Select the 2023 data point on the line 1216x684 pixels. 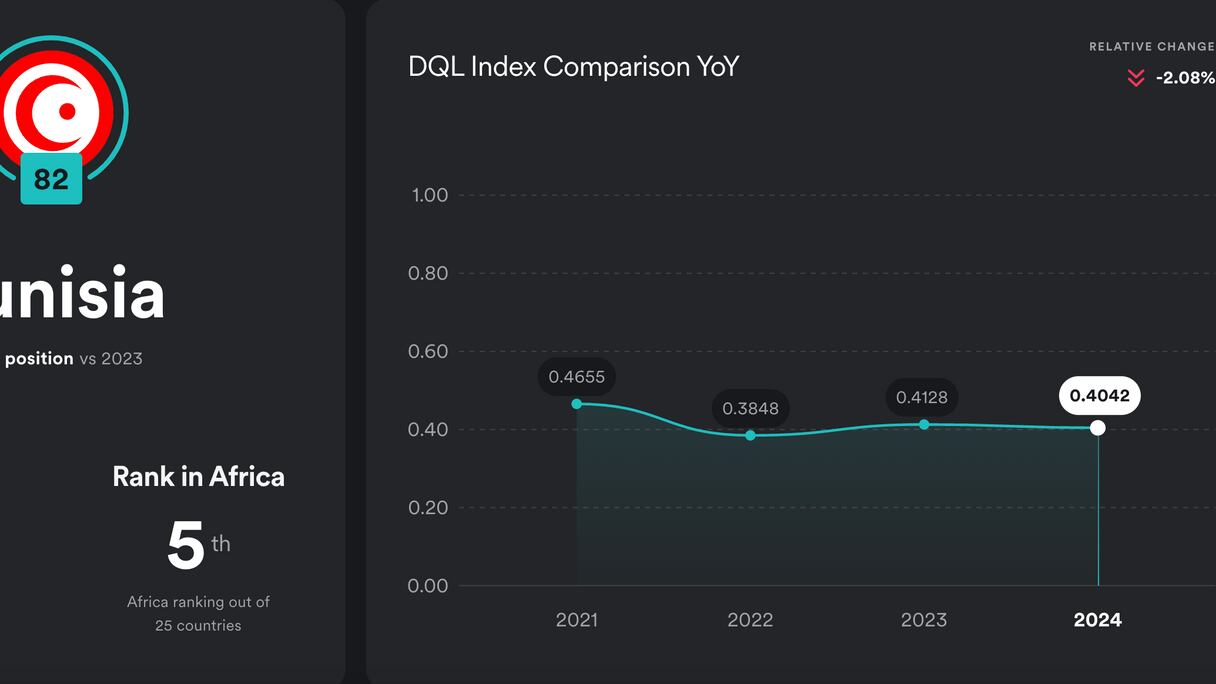pos(924,425)
